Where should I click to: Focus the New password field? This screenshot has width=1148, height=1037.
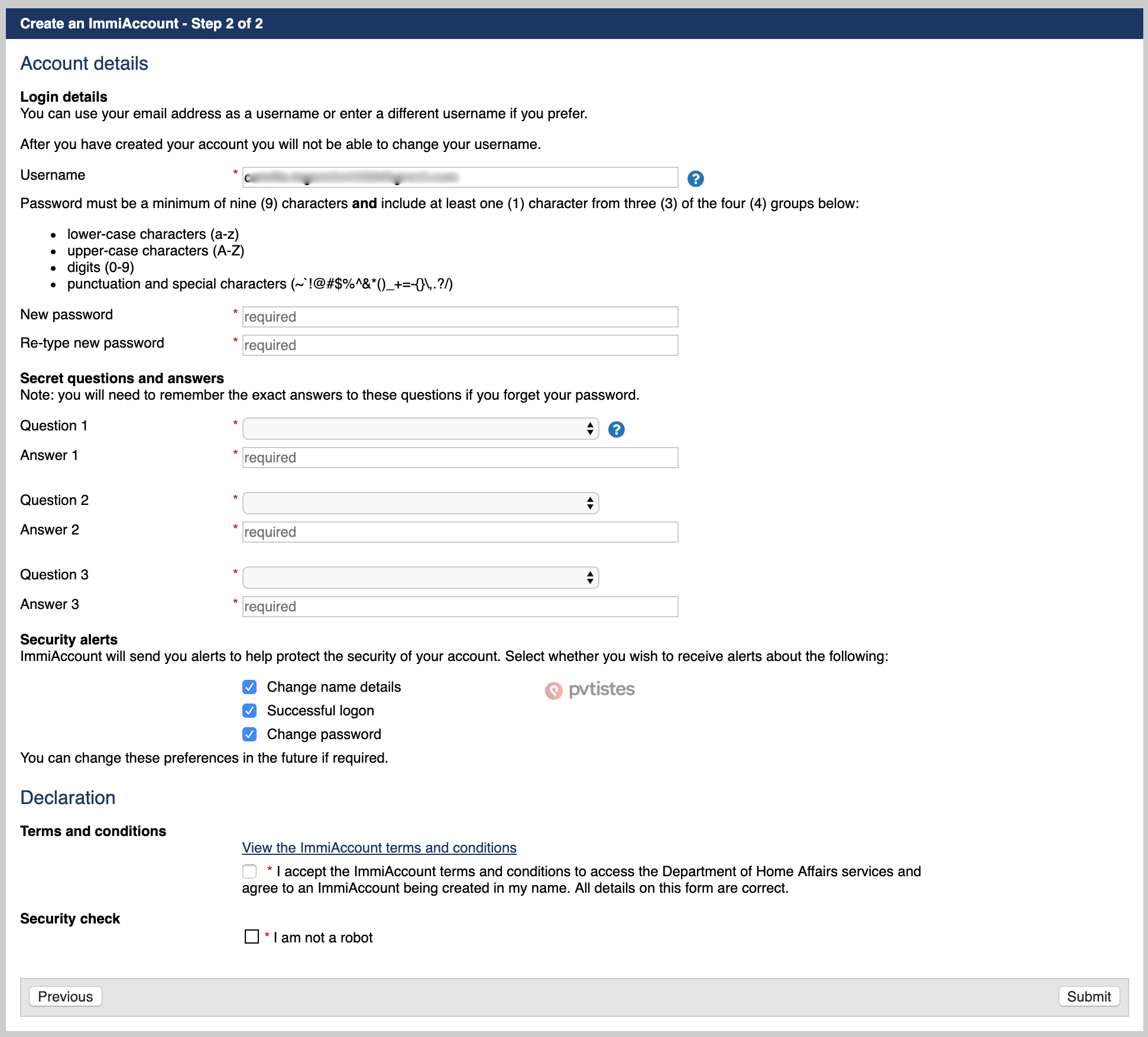click(460, 317)
